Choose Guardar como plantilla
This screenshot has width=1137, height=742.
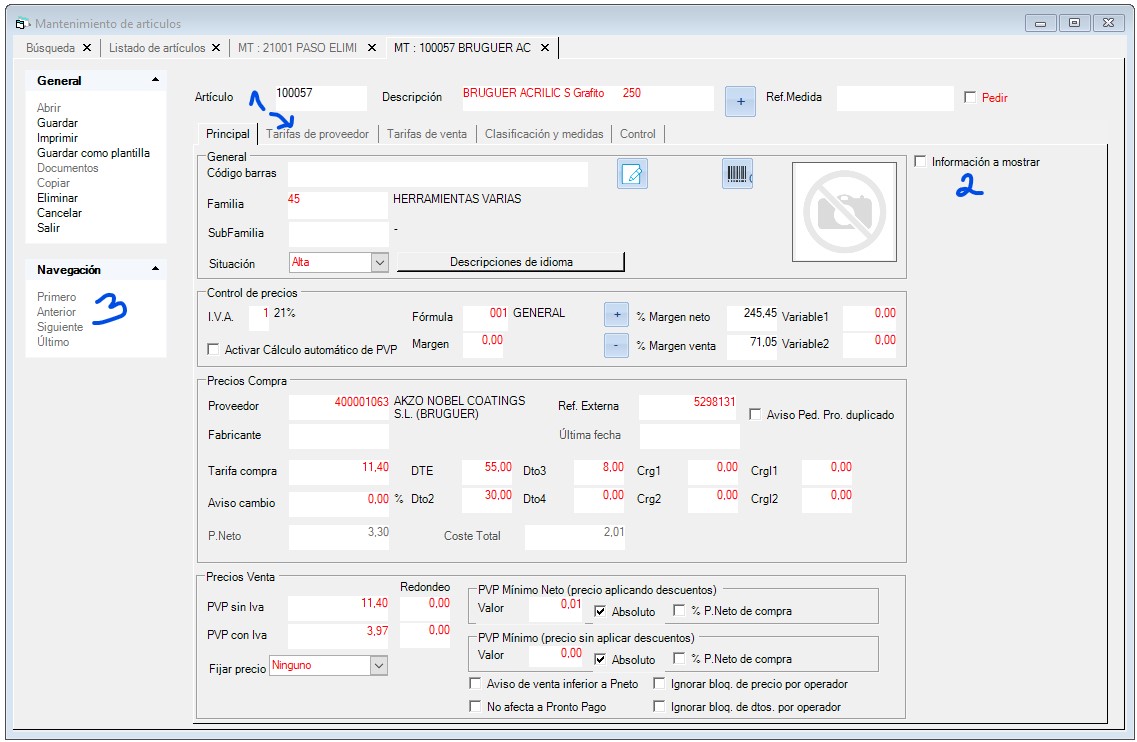pyautogui.click(x=94, y=153)
